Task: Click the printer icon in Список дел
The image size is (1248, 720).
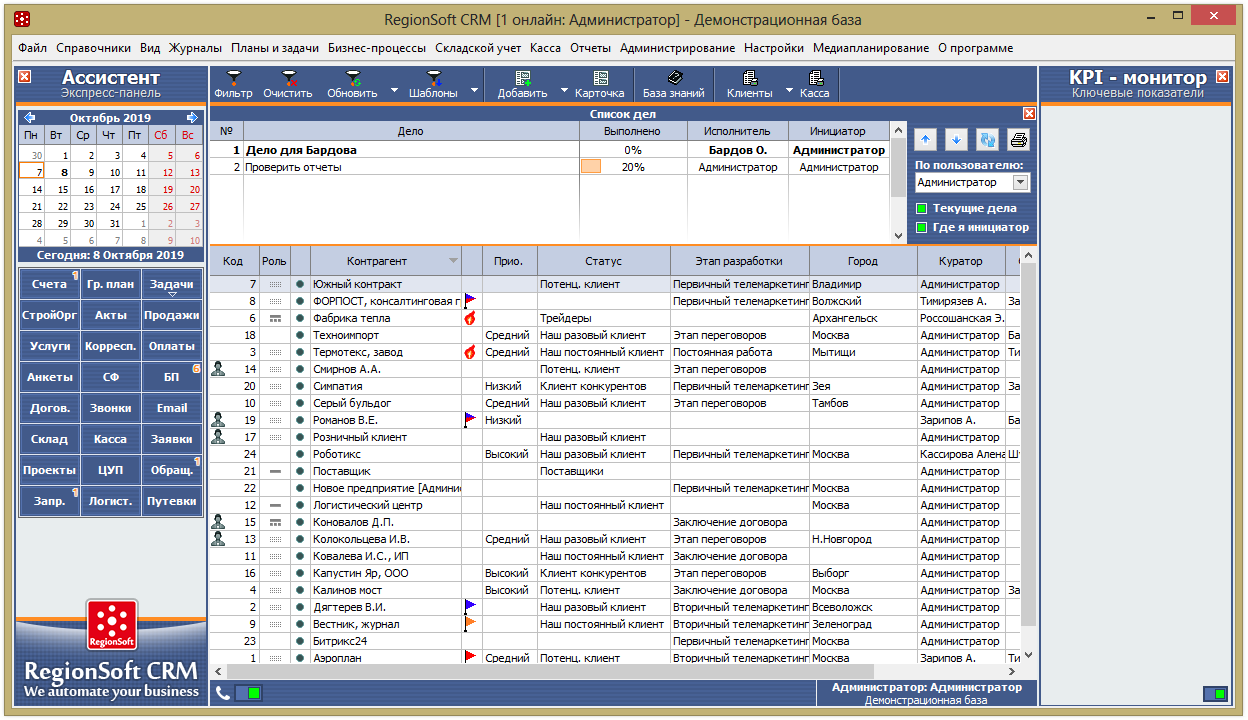Action: pyautogui.click(x=1018, y=140)
